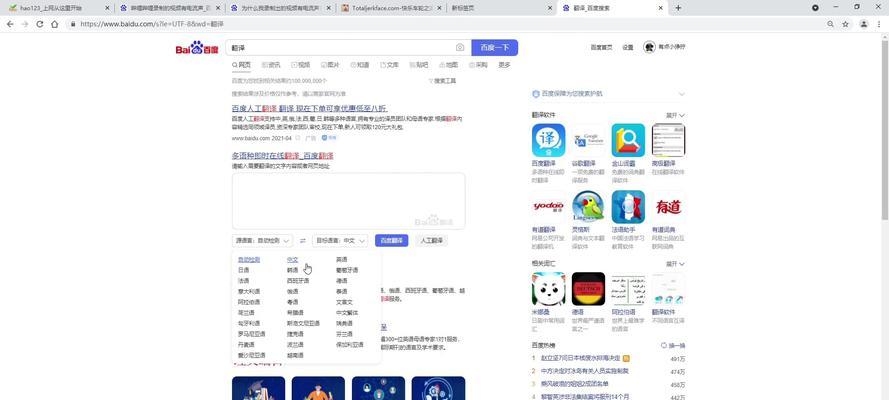The image size is (889, 400).
Task: Switch to the 图片 search tab
Action: point(330,65)
